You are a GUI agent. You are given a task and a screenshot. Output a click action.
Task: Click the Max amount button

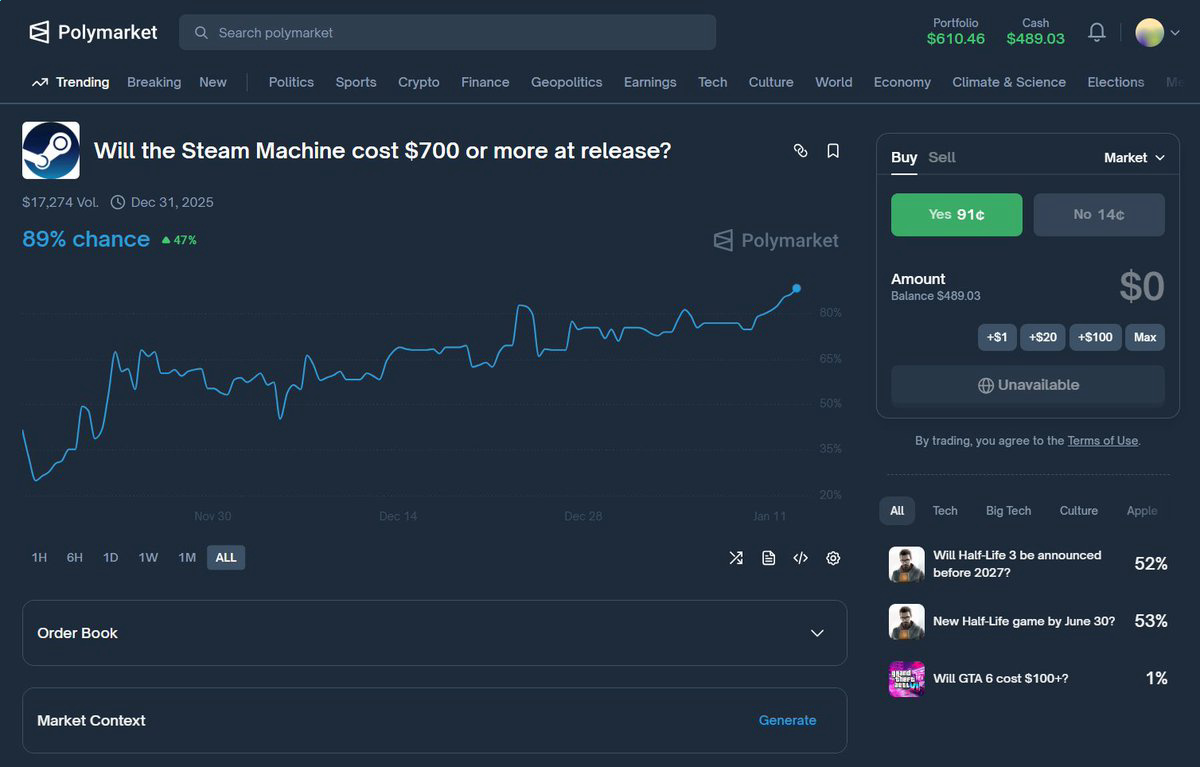coord(1145,337)
